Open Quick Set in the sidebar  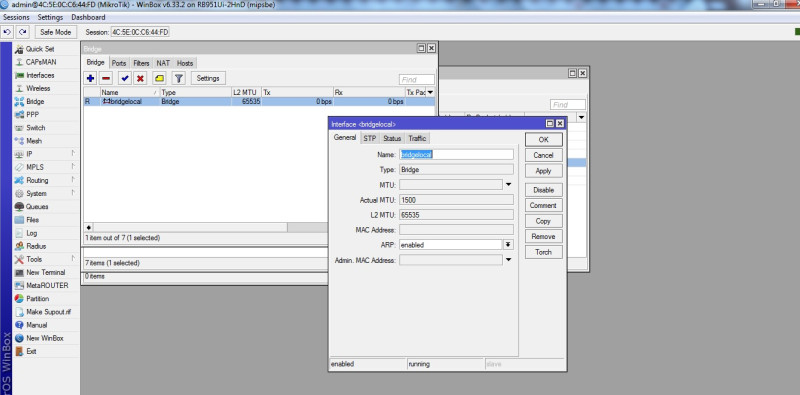coord(40,49)
